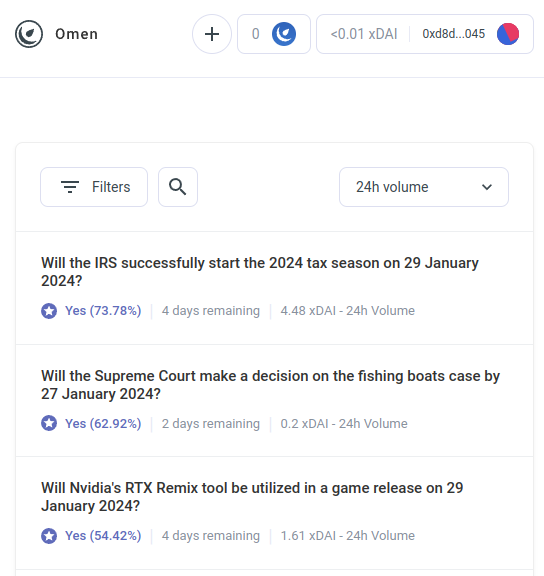Image resolution: width=544 pixels, height=576 pixels.
Task: Click the blue OMN token icon
Action: tap(284, 34)
